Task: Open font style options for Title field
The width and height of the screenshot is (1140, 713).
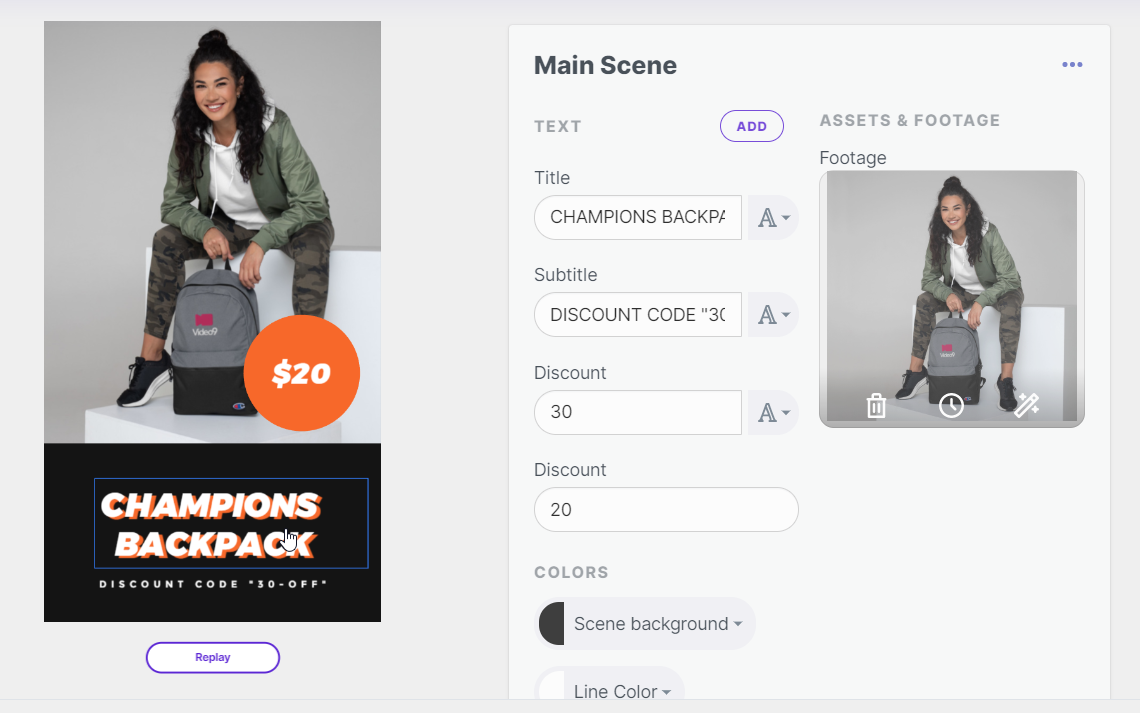Action: tap(773, 218)
